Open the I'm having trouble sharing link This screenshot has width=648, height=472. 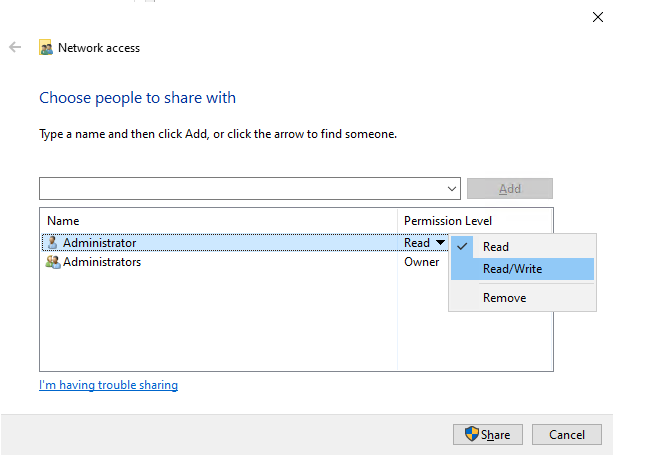tap(108, 385)
